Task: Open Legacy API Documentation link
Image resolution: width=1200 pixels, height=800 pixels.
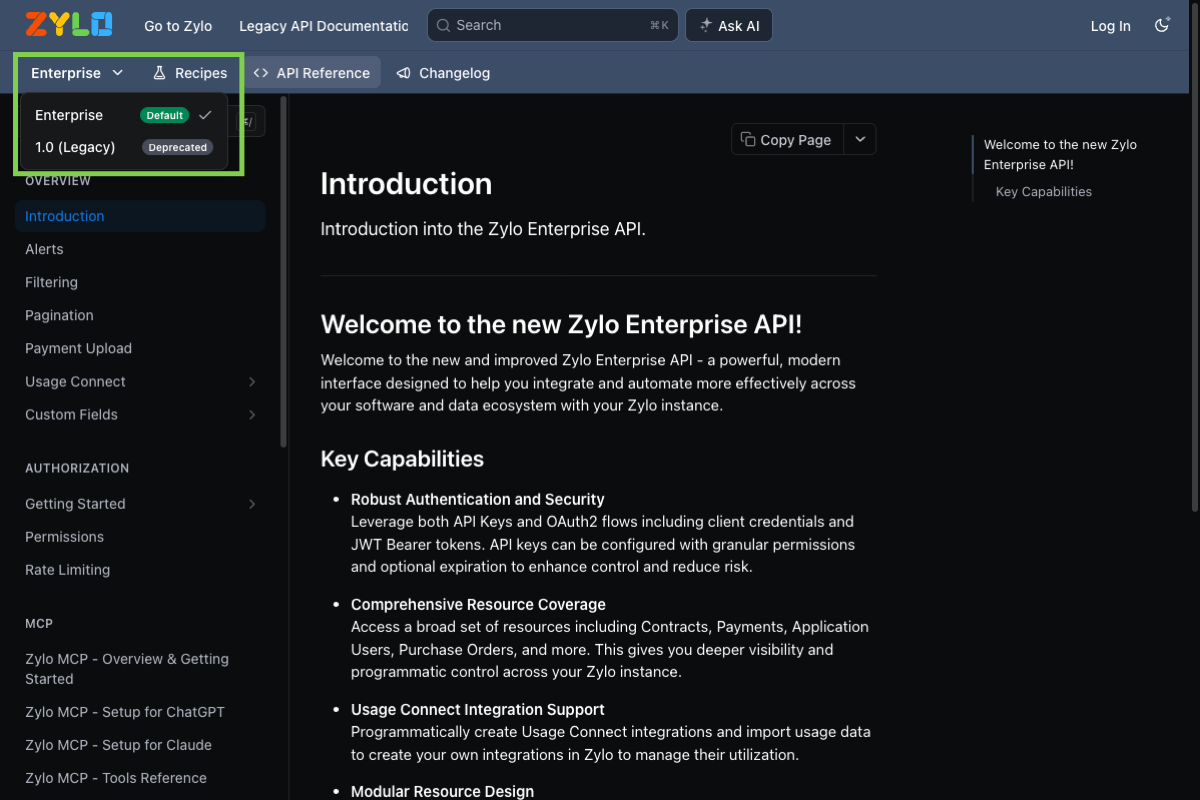Action: coord(324,26)
